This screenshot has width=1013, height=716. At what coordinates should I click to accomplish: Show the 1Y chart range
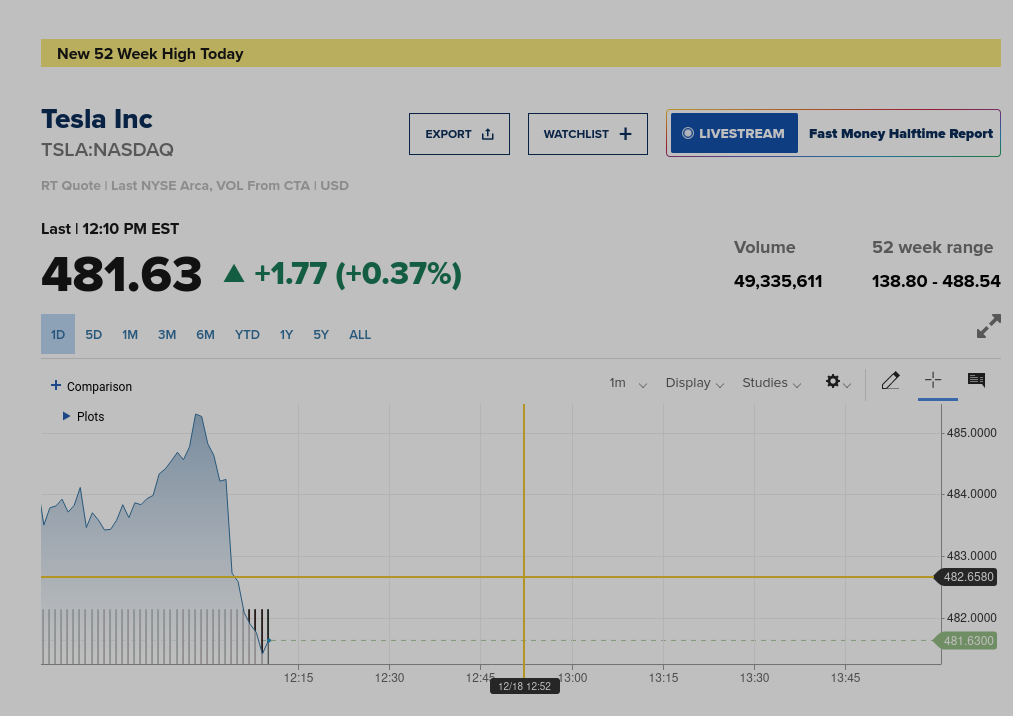coord(286,334)
